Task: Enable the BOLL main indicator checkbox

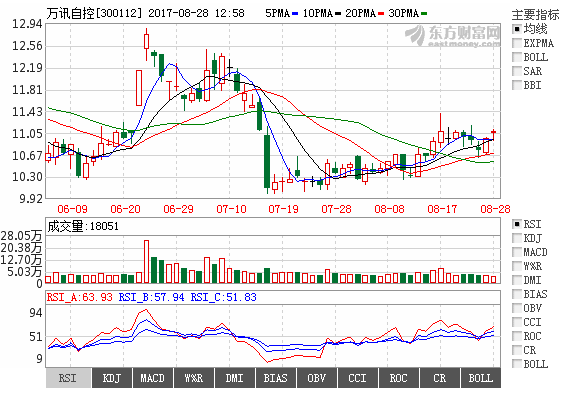Action: tap(517, 57)
